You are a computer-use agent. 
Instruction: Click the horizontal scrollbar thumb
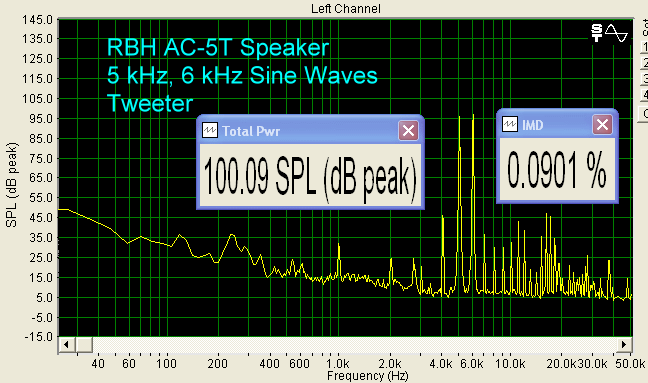[84, 344]
